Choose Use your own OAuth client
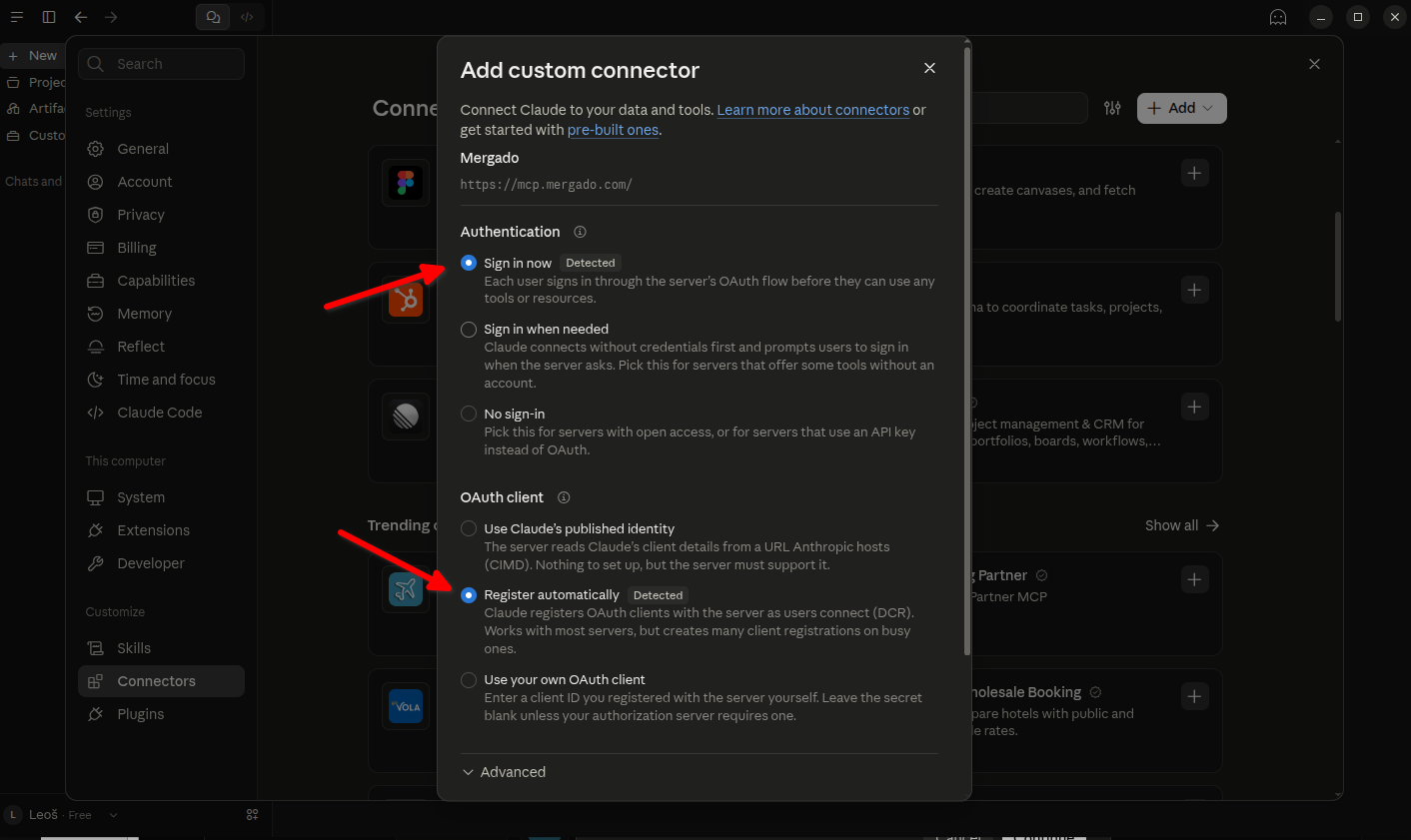1411x840 pixels. (469, 680)
